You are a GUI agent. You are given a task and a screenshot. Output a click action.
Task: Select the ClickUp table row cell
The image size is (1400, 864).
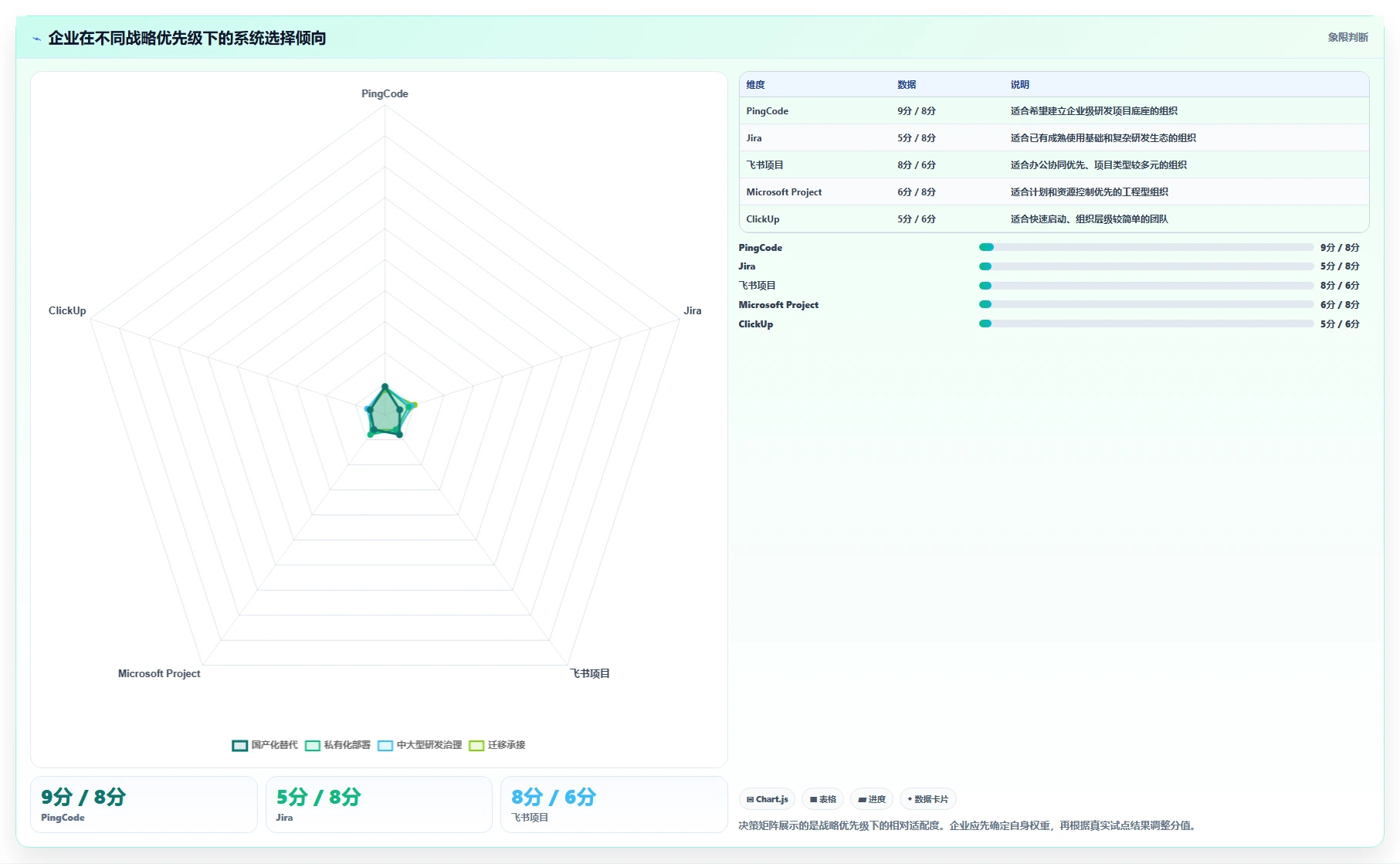(x=763, y=219)
